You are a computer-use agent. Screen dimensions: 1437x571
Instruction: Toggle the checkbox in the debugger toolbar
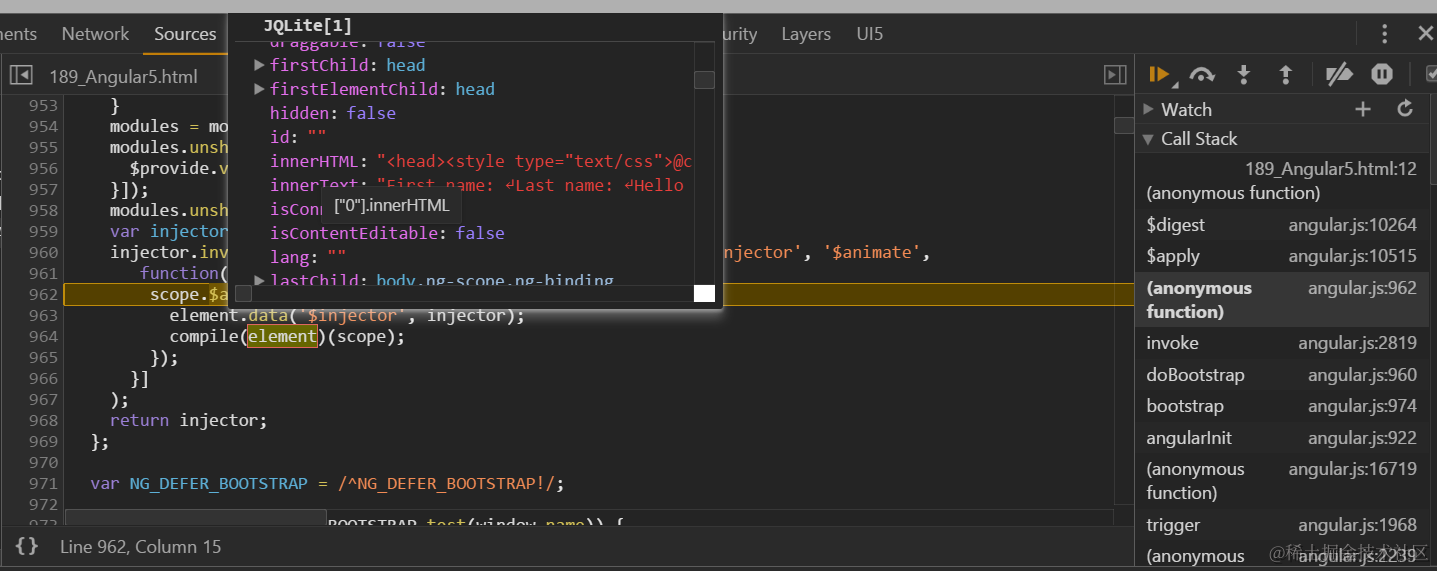coord(1430,75)
